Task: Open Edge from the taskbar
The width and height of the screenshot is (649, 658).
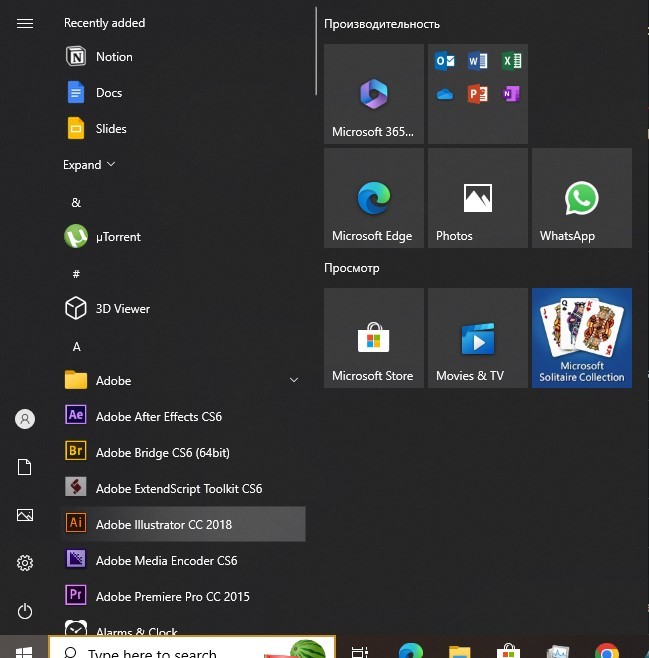Action: coord(410,650)
